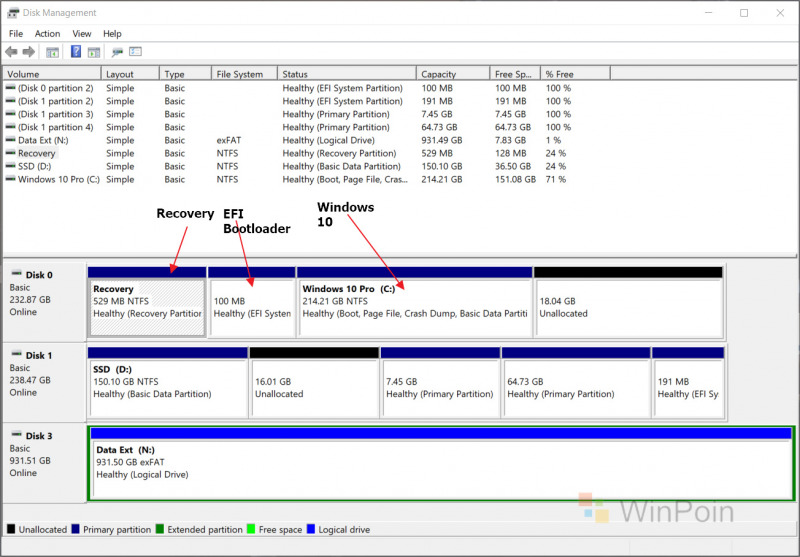Sort by the Volume column header

(52, 74)
